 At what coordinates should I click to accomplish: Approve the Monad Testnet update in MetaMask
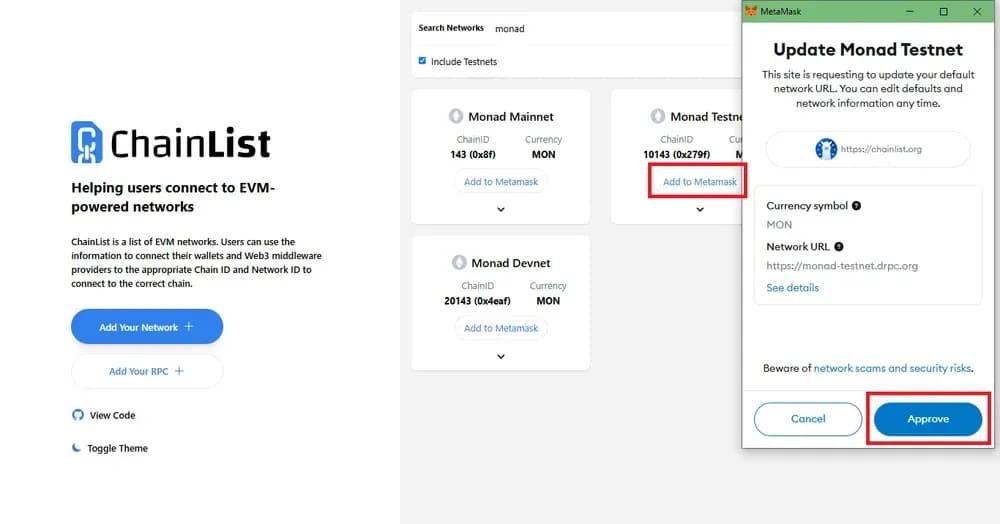(x=928, y=419)
